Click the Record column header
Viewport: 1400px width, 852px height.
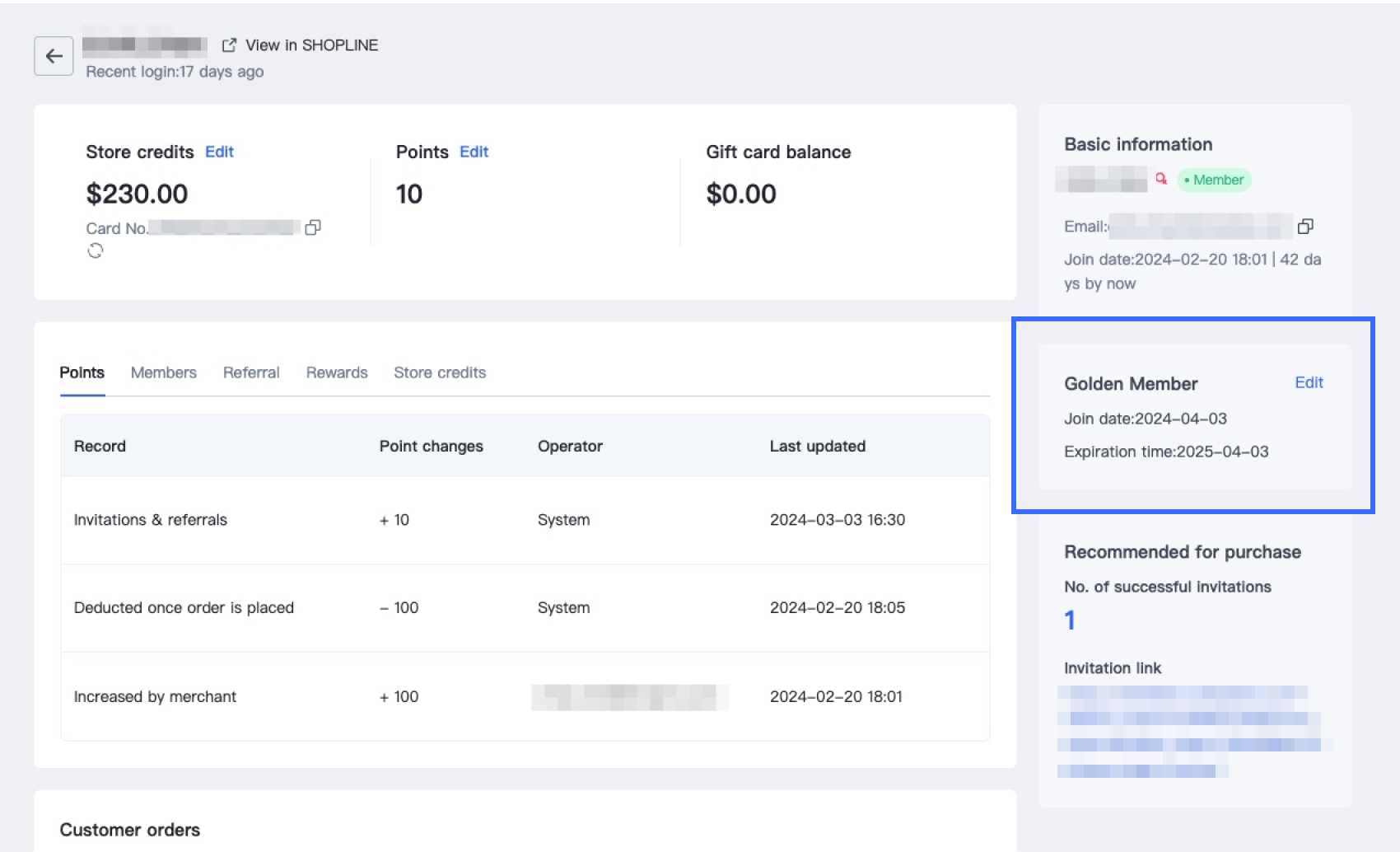[x=100, y=446]
